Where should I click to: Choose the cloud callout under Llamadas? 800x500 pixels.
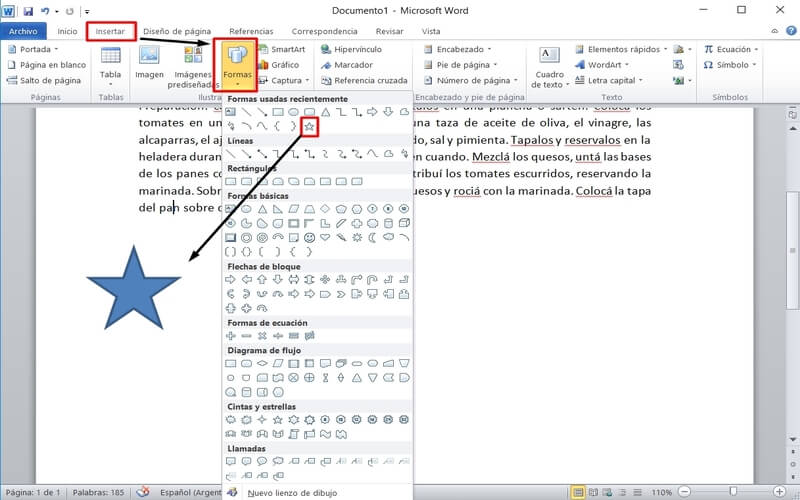coord(278,461)
